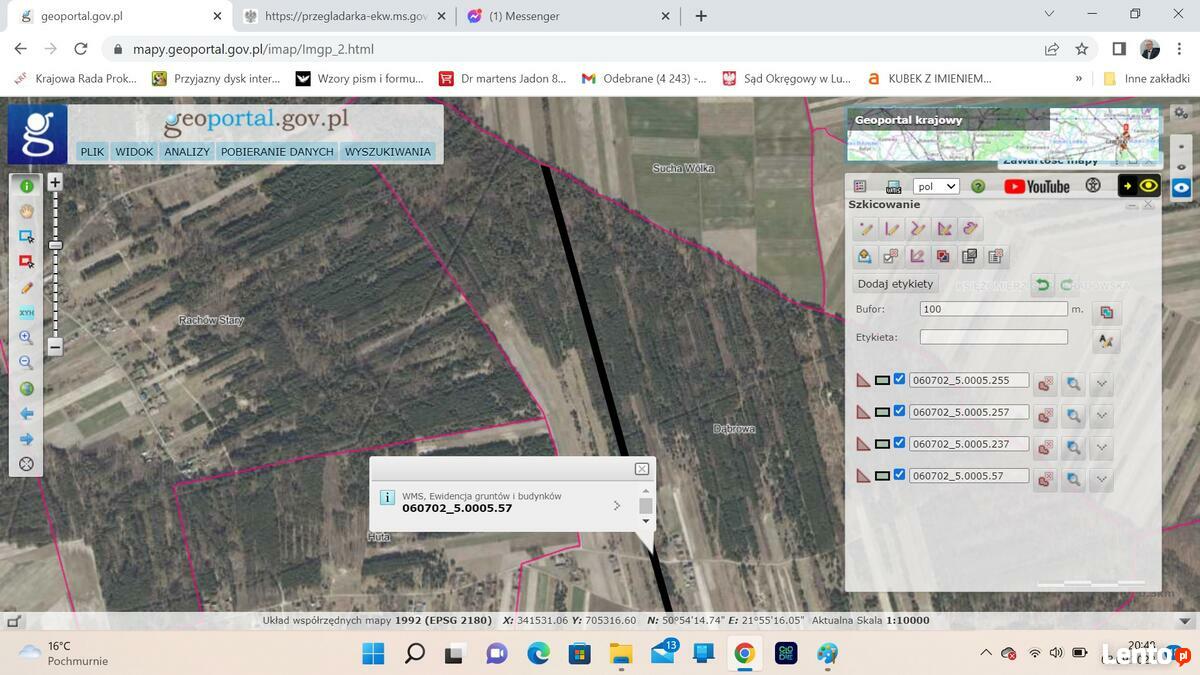Screen dimensions: 1200x675
Task: Select magnifier zoom-in tool in left toolbar
Action: 27,338
